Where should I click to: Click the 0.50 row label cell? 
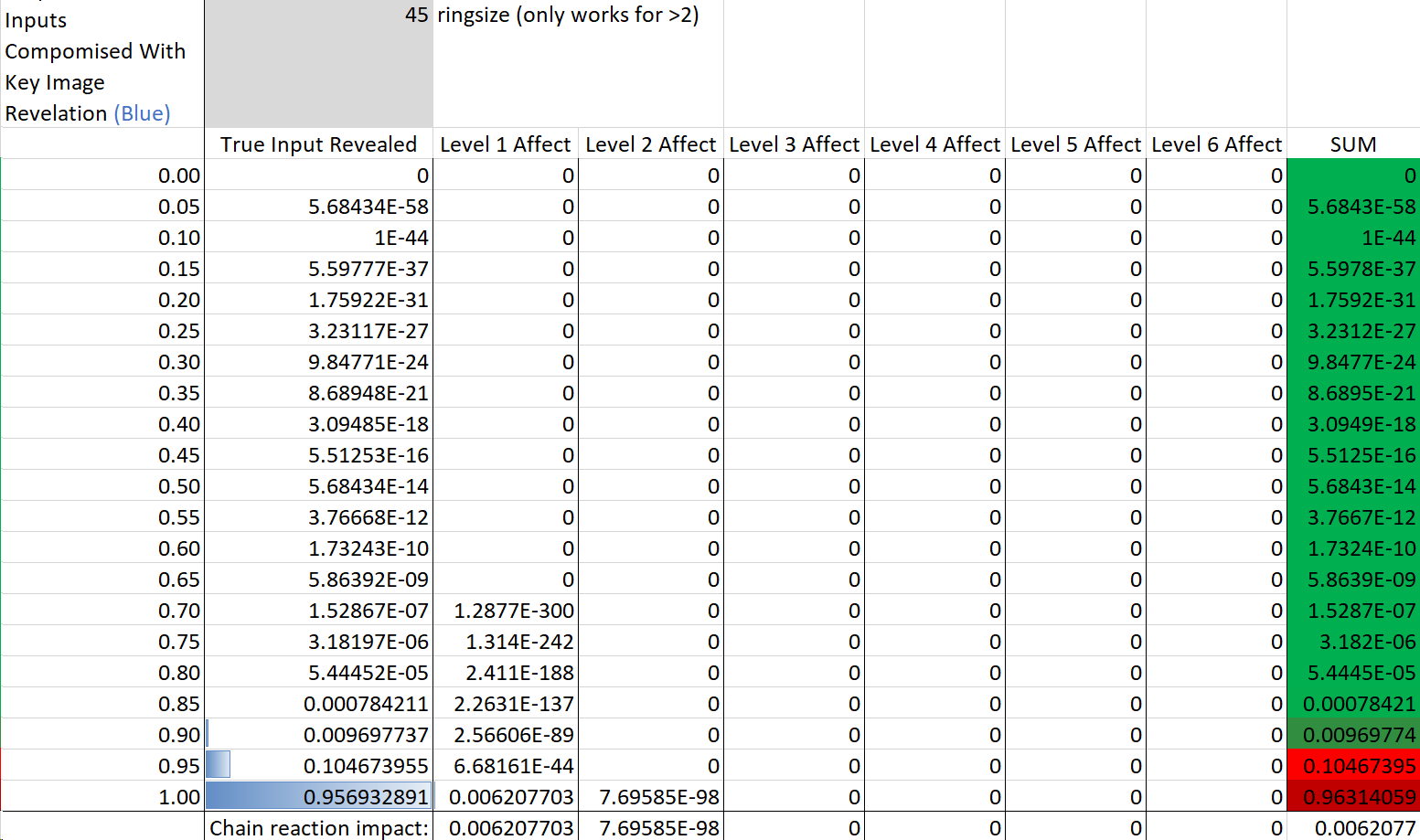102,485
